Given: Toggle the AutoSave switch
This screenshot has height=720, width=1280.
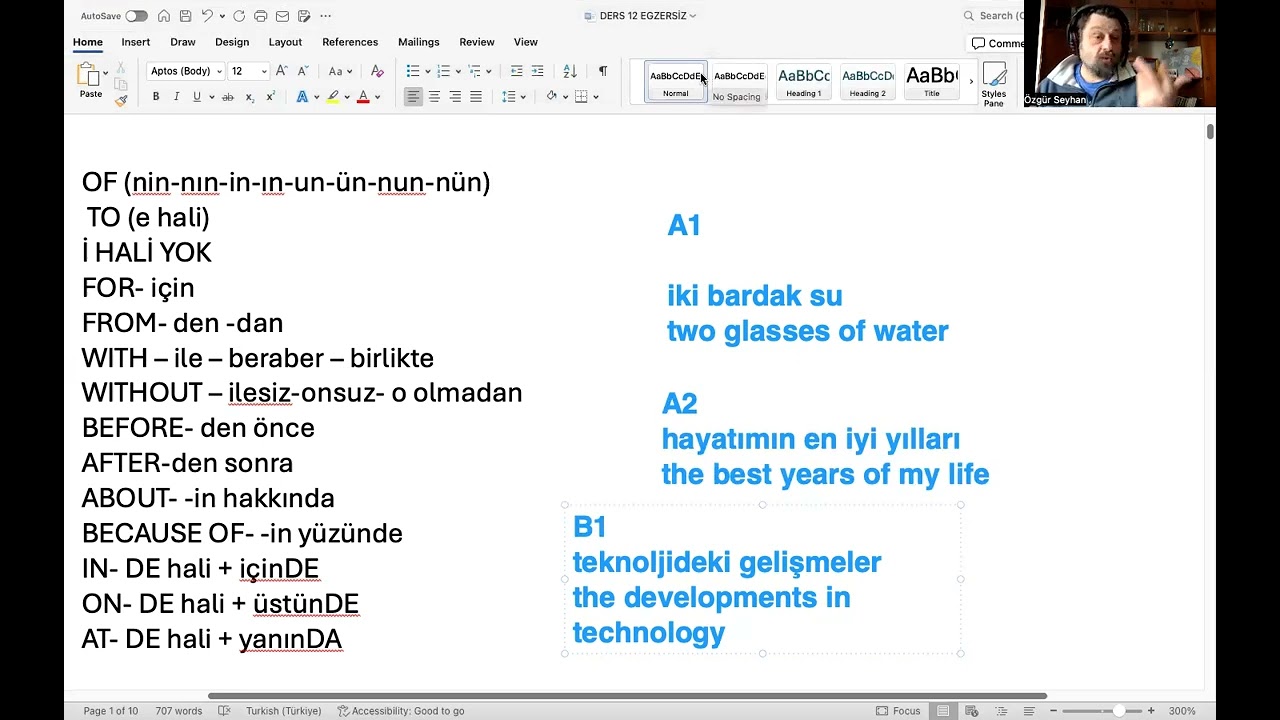Looking at the screenshot, I should click(136, 16).
